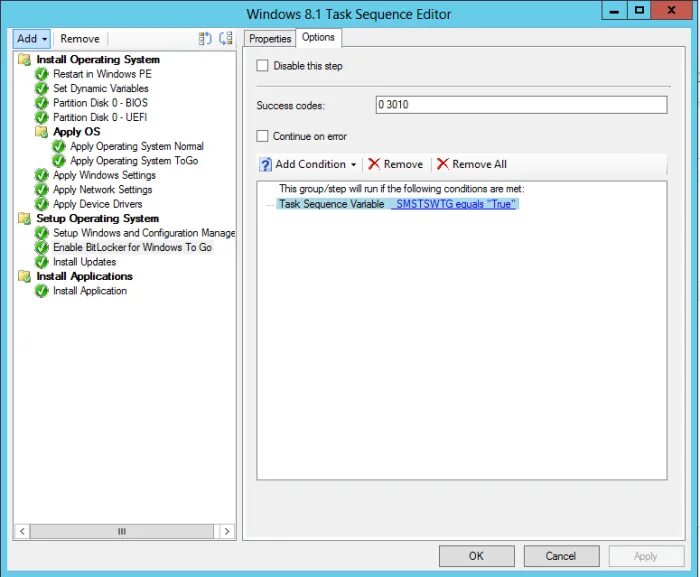Image resolution: width=700 pixels, height=577 pixels.
Task: Select the Apply Windows Settings step
Action: tap(104, 175)
